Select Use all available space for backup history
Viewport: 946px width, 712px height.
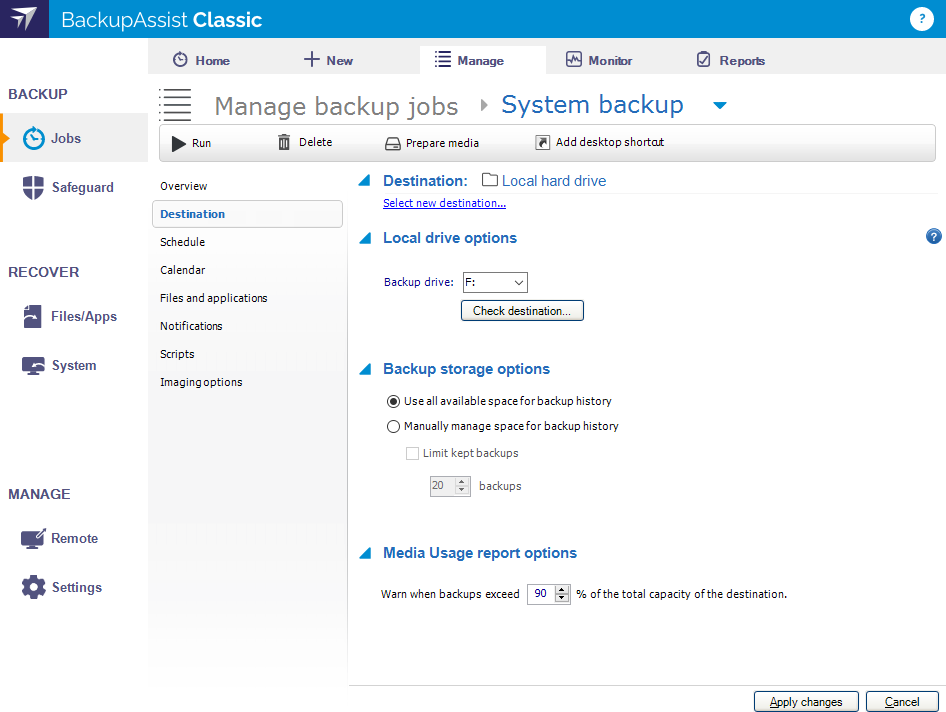[x=393, y=401]
